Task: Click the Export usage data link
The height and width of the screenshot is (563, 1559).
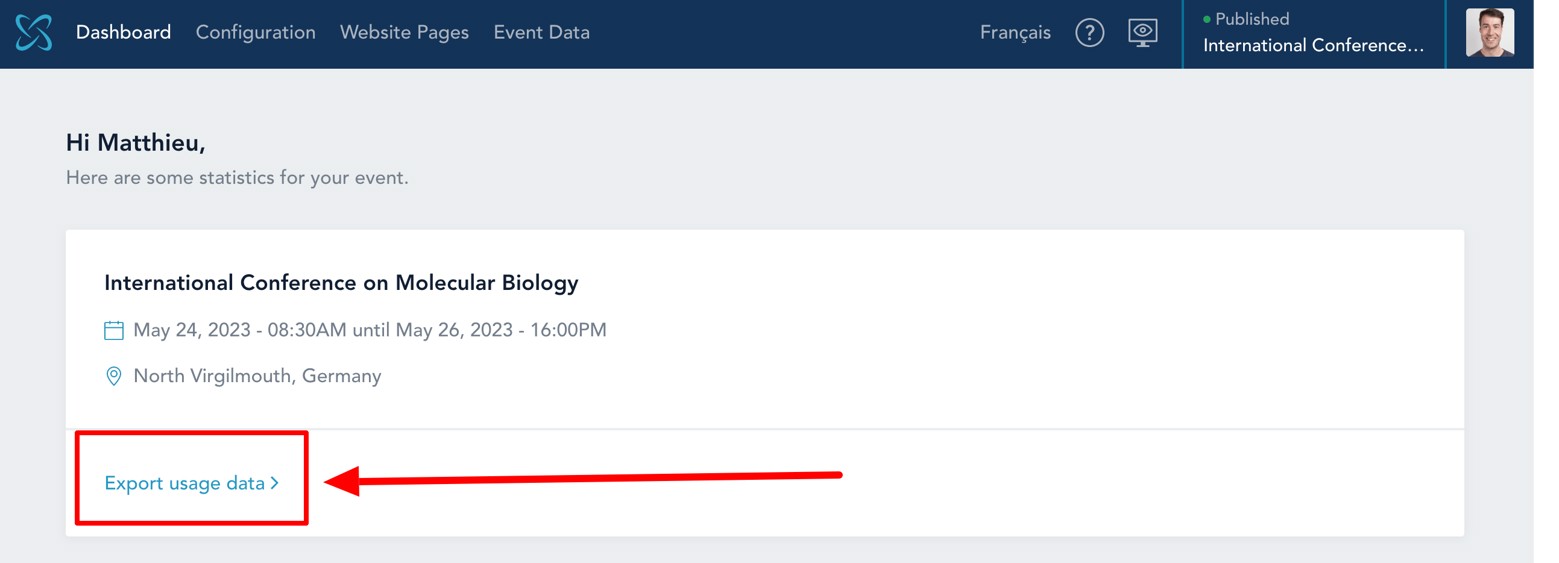Action: point(184,484)
